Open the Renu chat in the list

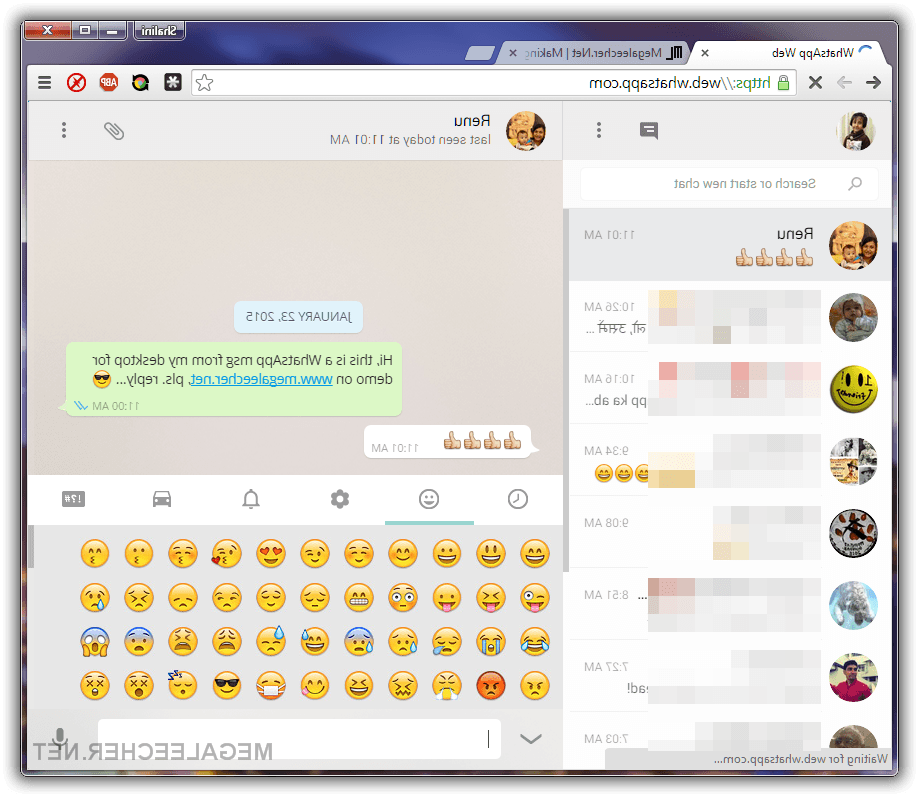[730, 245]
